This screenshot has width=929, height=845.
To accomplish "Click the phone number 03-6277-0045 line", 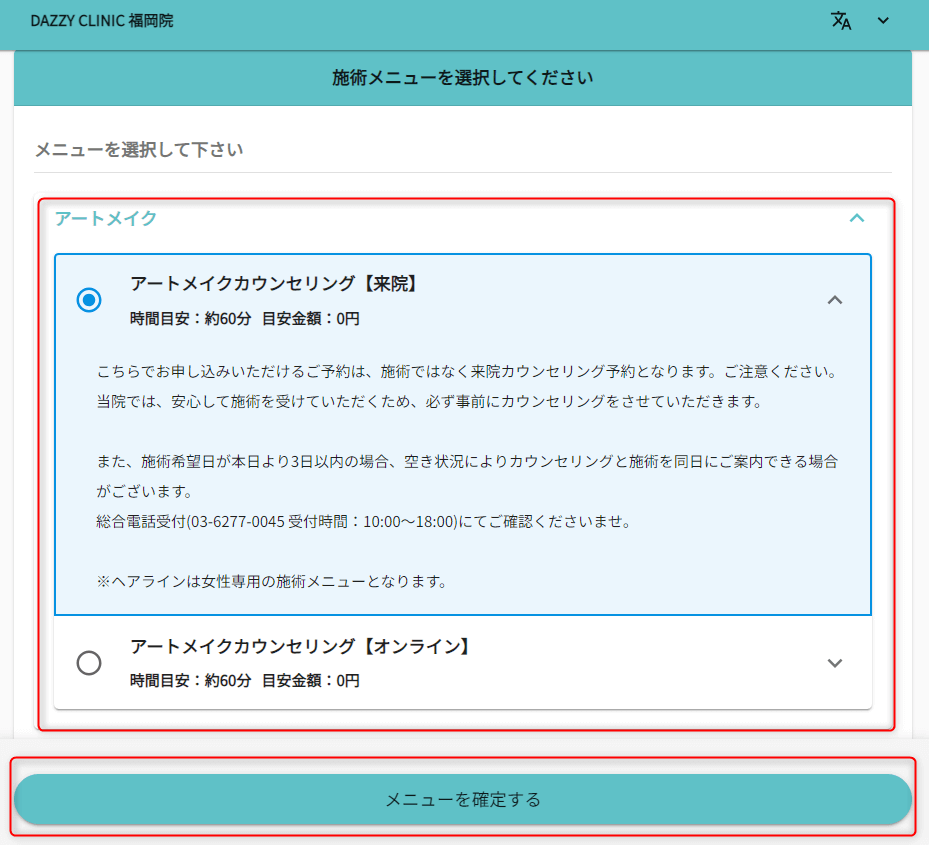I will [363, 521].
